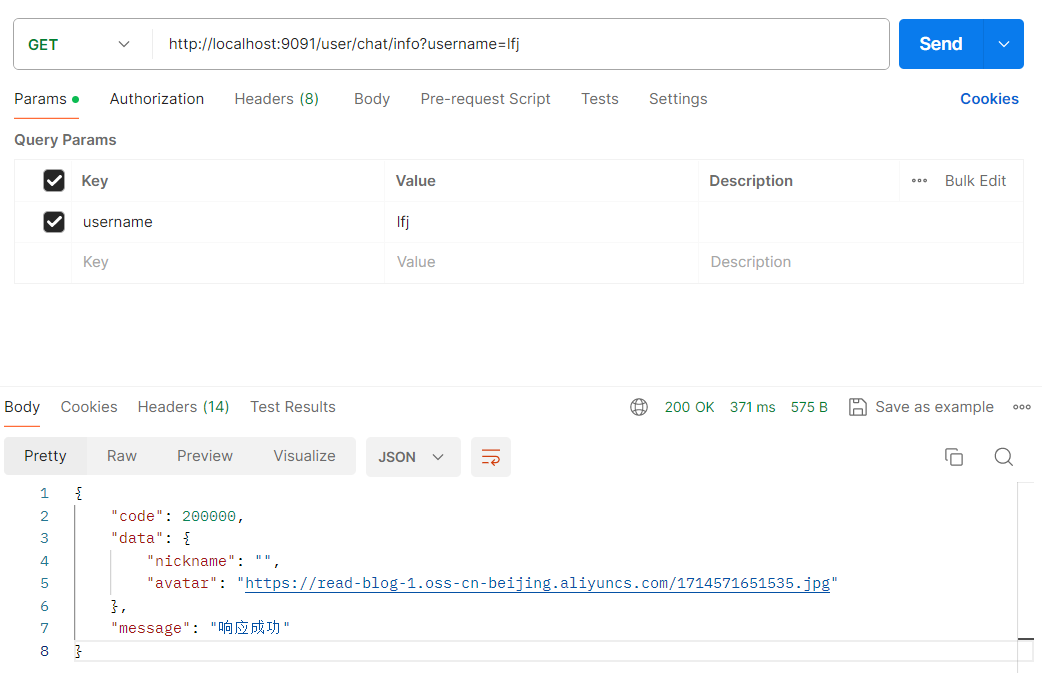This screenshot has width=1042, height=673.
Task: Switch to the Preview view
Action: [205, 456]
